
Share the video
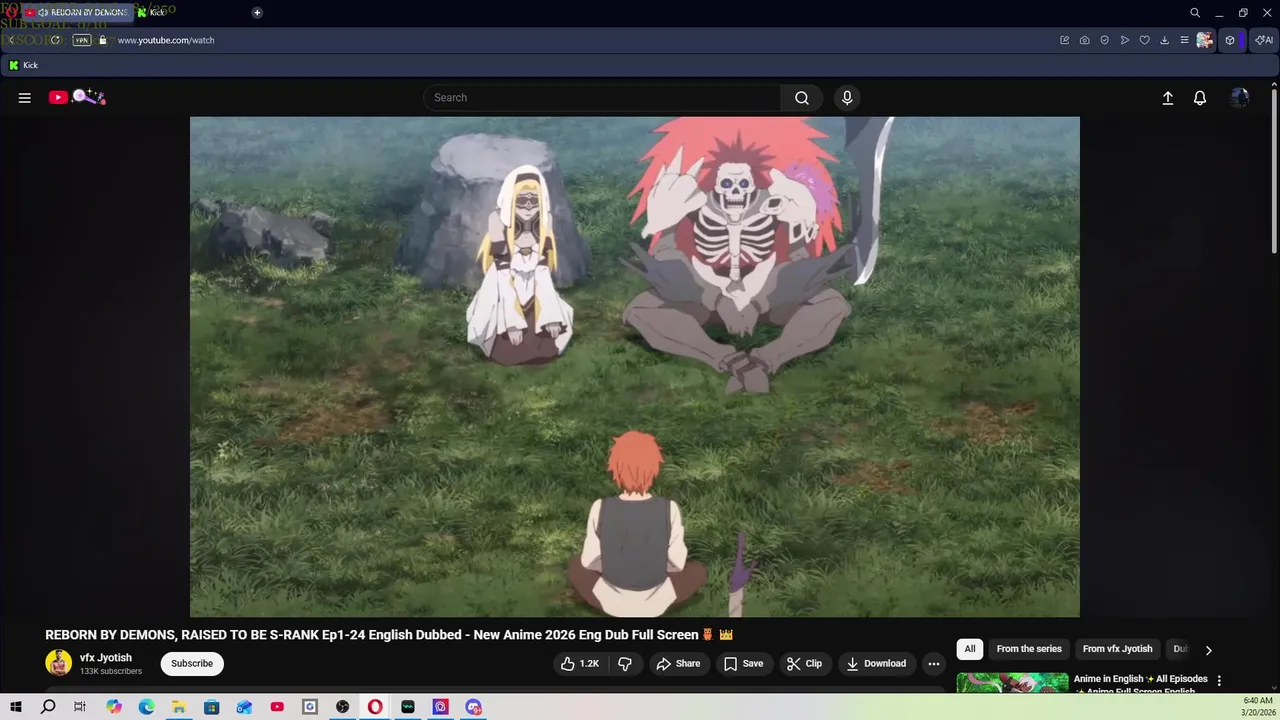click(x=678, y=664)
